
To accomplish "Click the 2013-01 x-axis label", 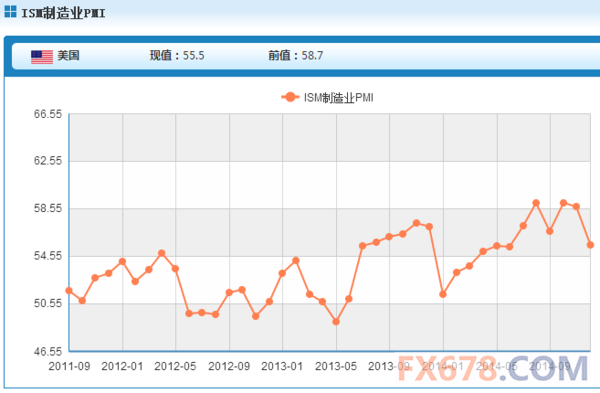I will (282, 366).
